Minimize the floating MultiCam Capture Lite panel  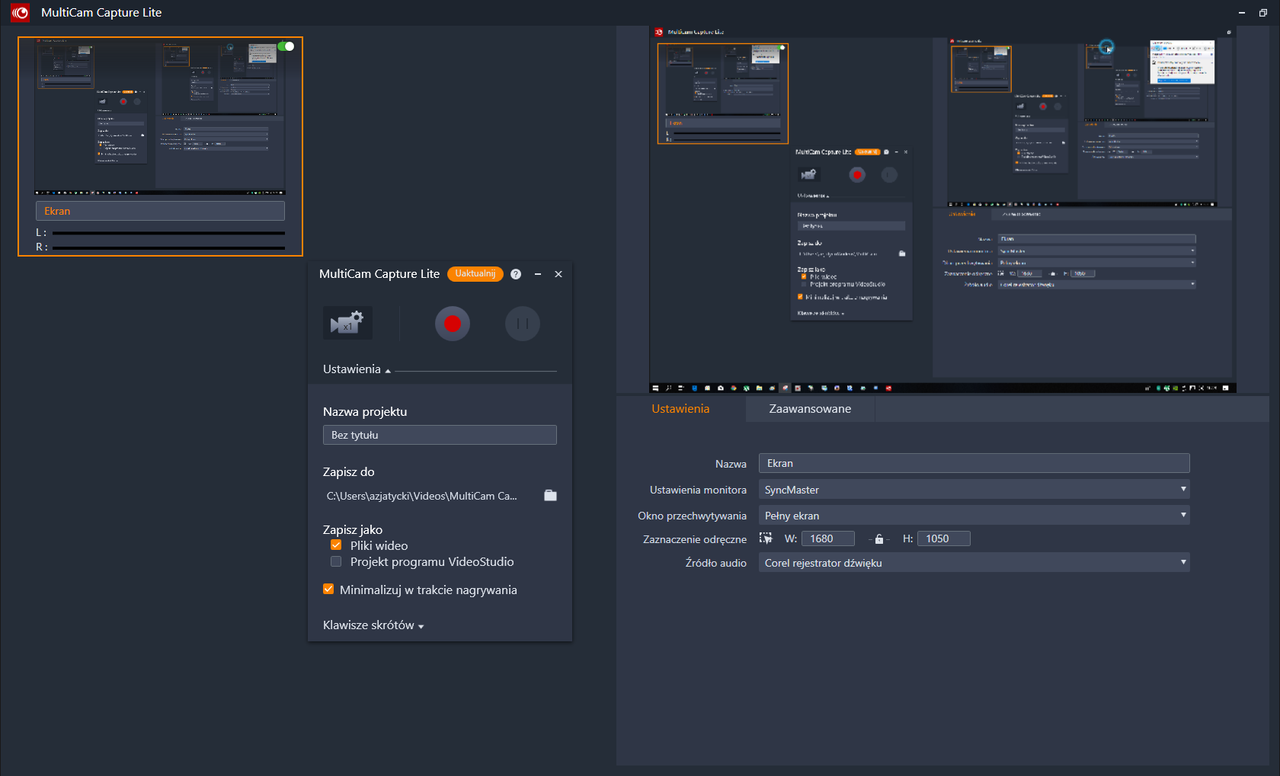coord(538,274)
